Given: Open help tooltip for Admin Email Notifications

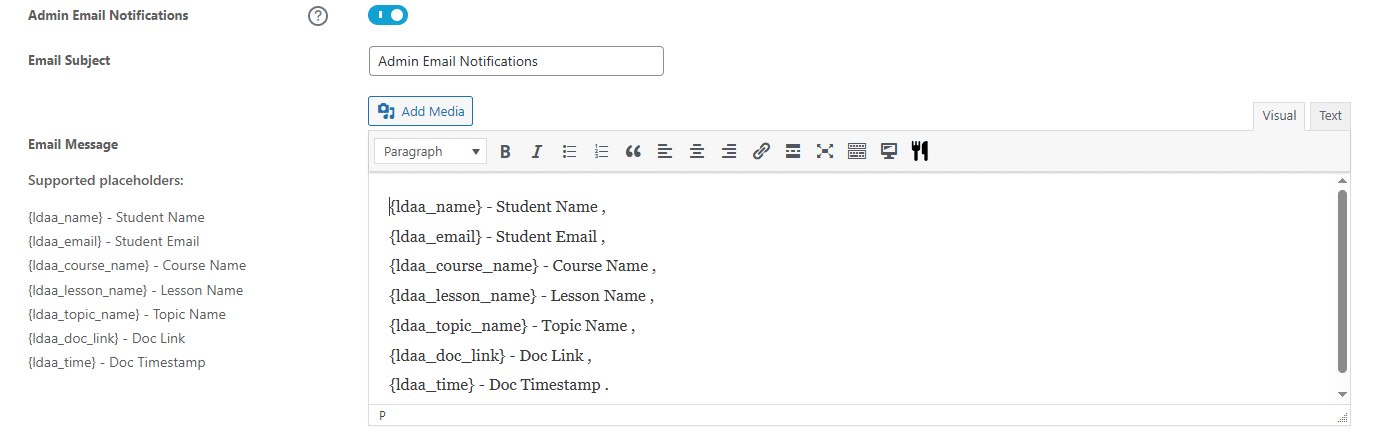Looking at the screenshot, I should [x=318, y=16].
